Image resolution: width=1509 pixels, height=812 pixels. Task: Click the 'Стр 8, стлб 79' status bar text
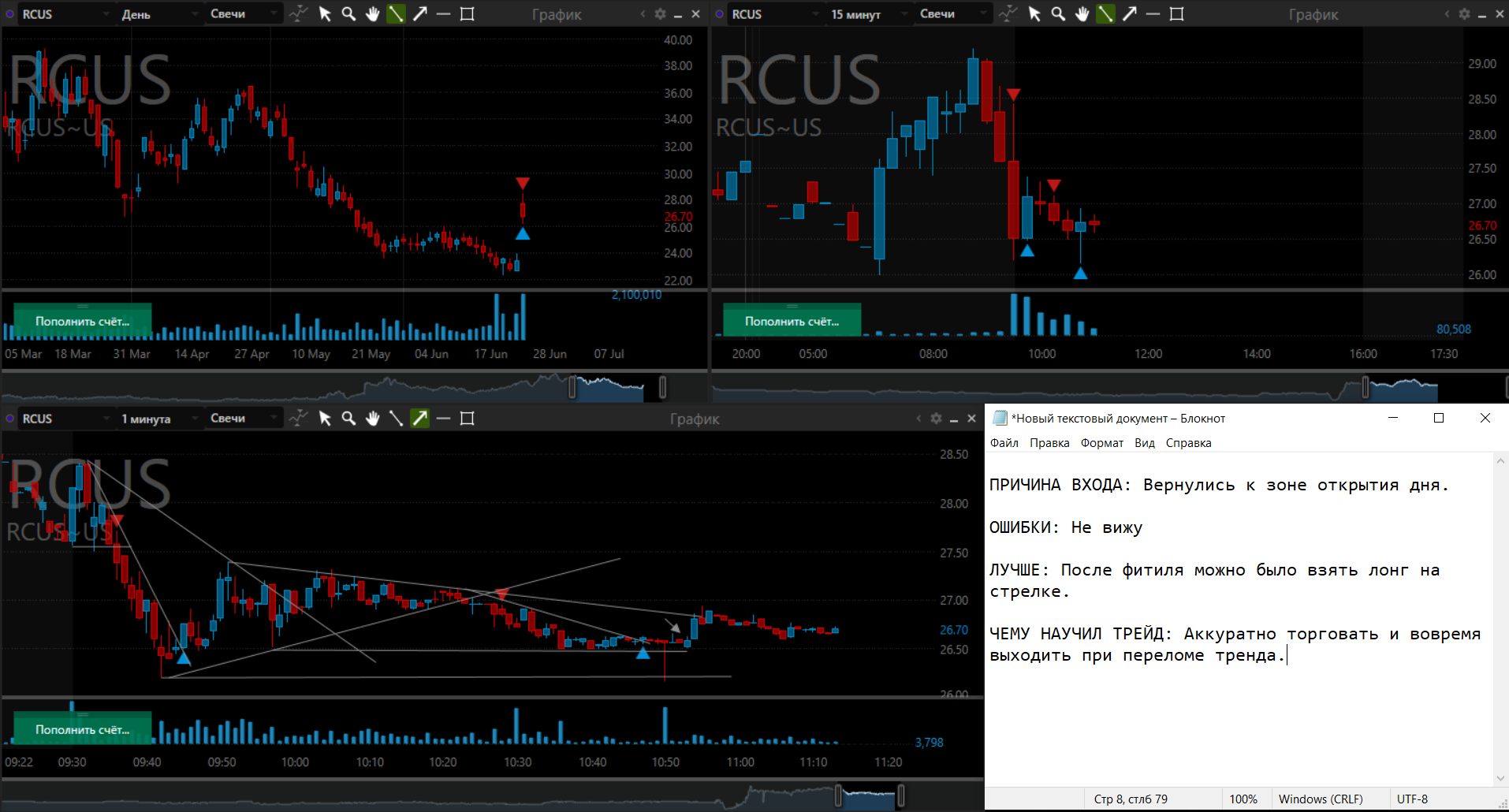pyautogui.click(x=1131, y=799)
